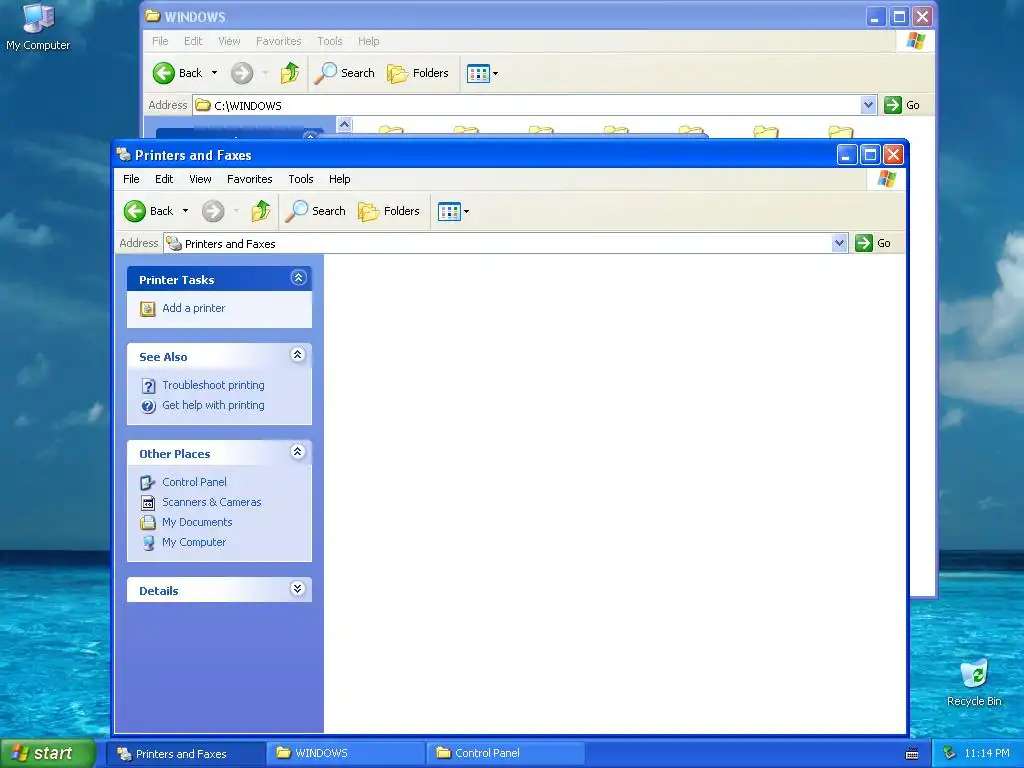1024x768 pixels.
Task: Click Back button in WINDOWS window
Action: 178,73
